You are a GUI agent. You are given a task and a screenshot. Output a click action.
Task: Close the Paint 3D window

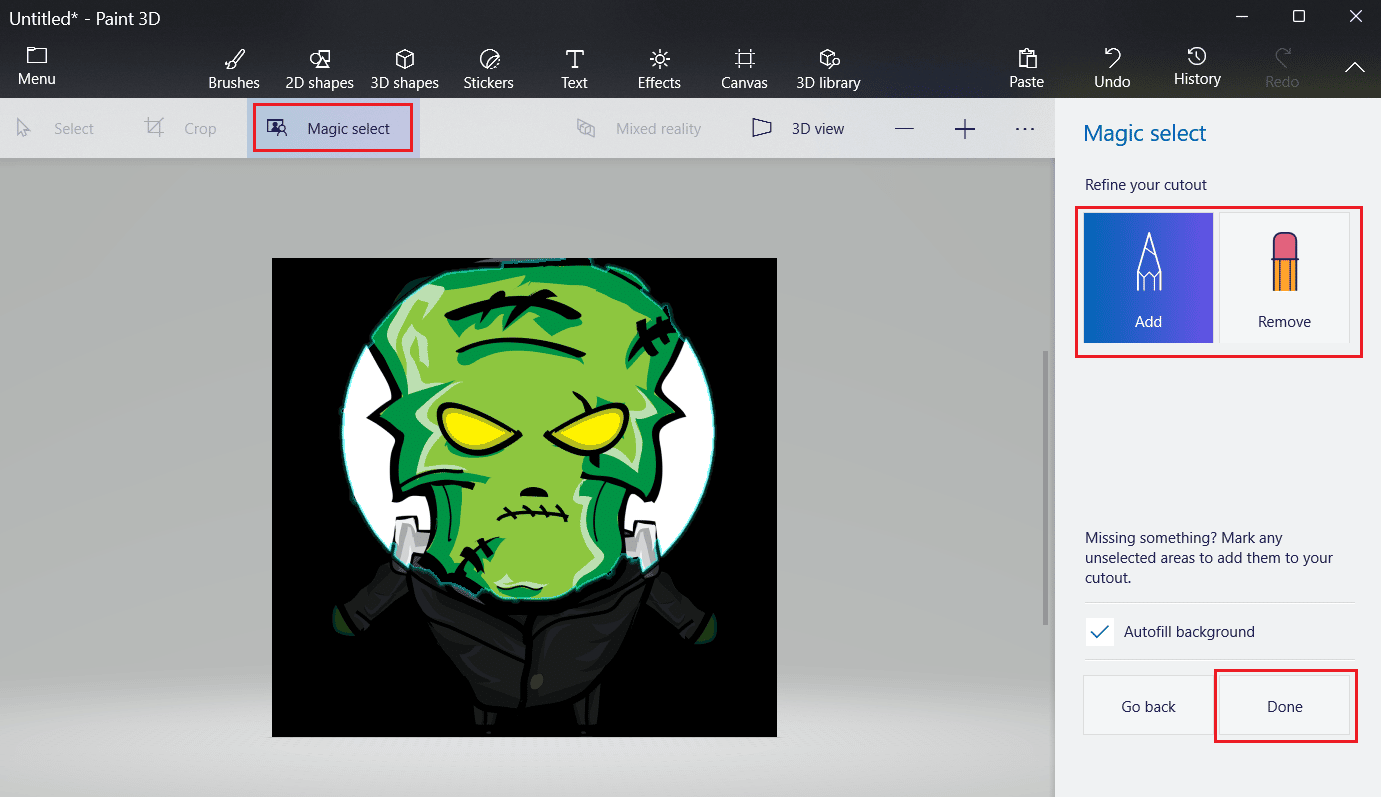(x=1355, y=16)
